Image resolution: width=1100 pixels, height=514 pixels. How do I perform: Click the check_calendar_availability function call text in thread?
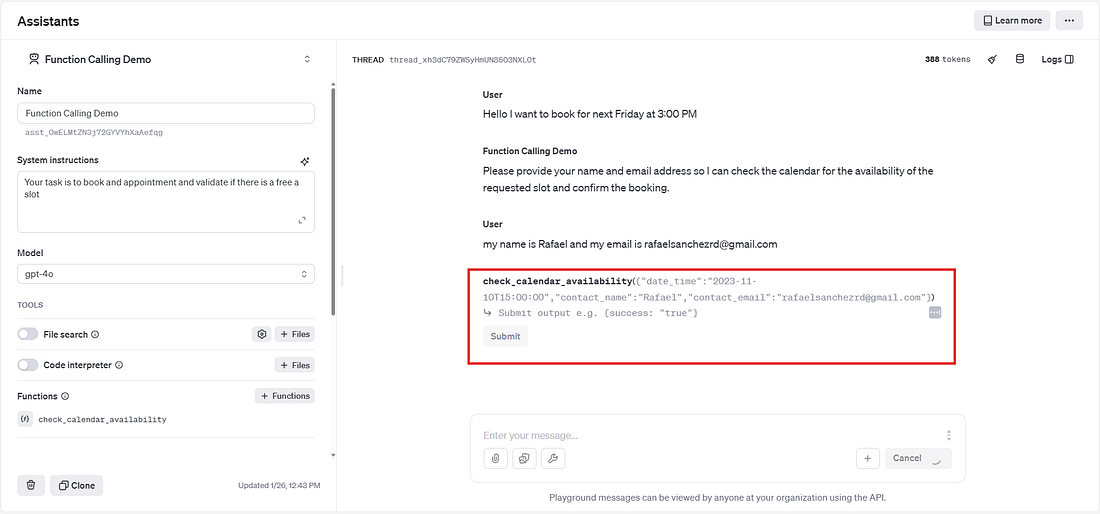pyautogui.click(x=709, y=290)
